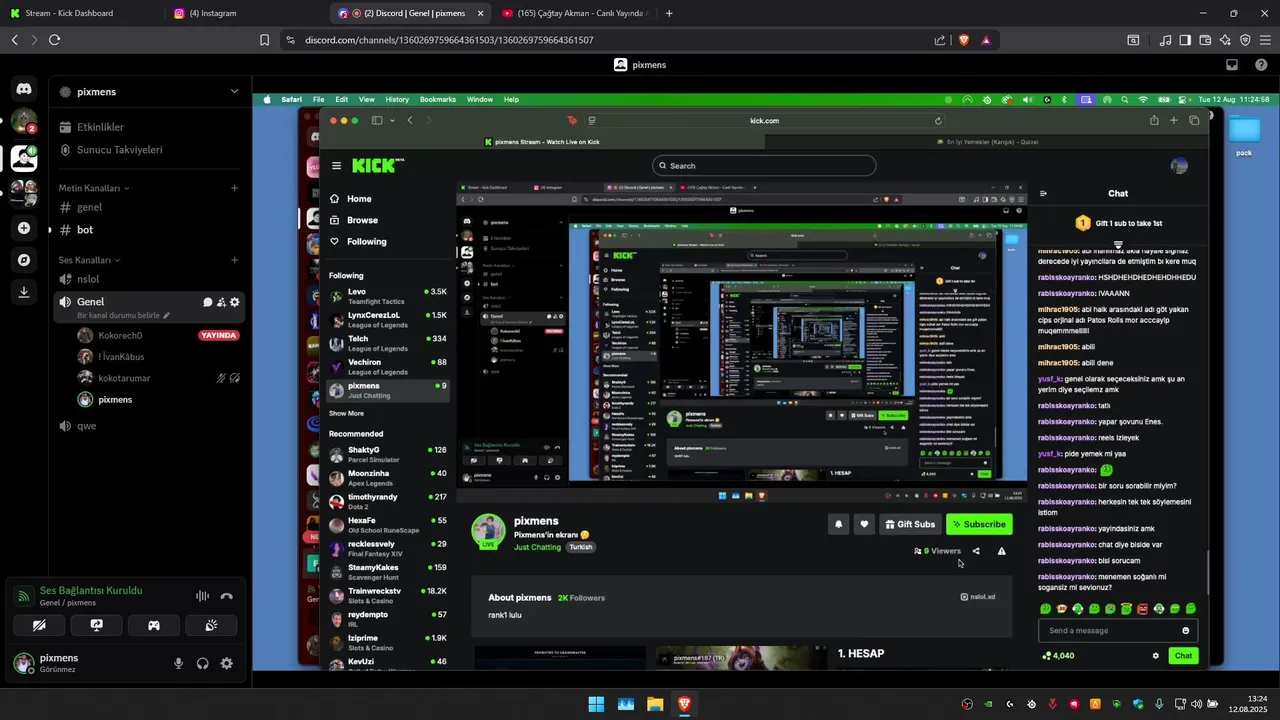Screen dimensions: 1280x720
Task: Click the Kick search box in stream
Action: [x=764, y=166]
